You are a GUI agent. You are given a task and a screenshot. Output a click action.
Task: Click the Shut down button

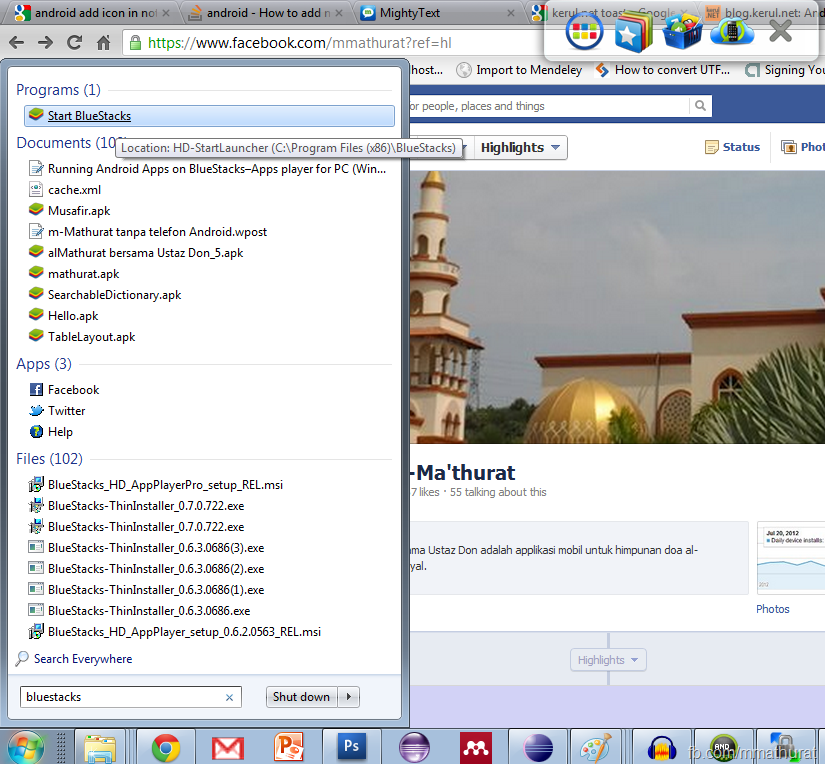pyautogui.click(x=301, y=697)
